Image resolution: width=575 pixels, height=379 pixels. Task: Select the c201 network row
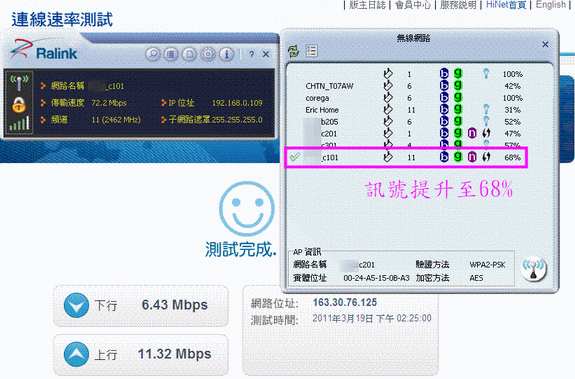click(414, 134)
